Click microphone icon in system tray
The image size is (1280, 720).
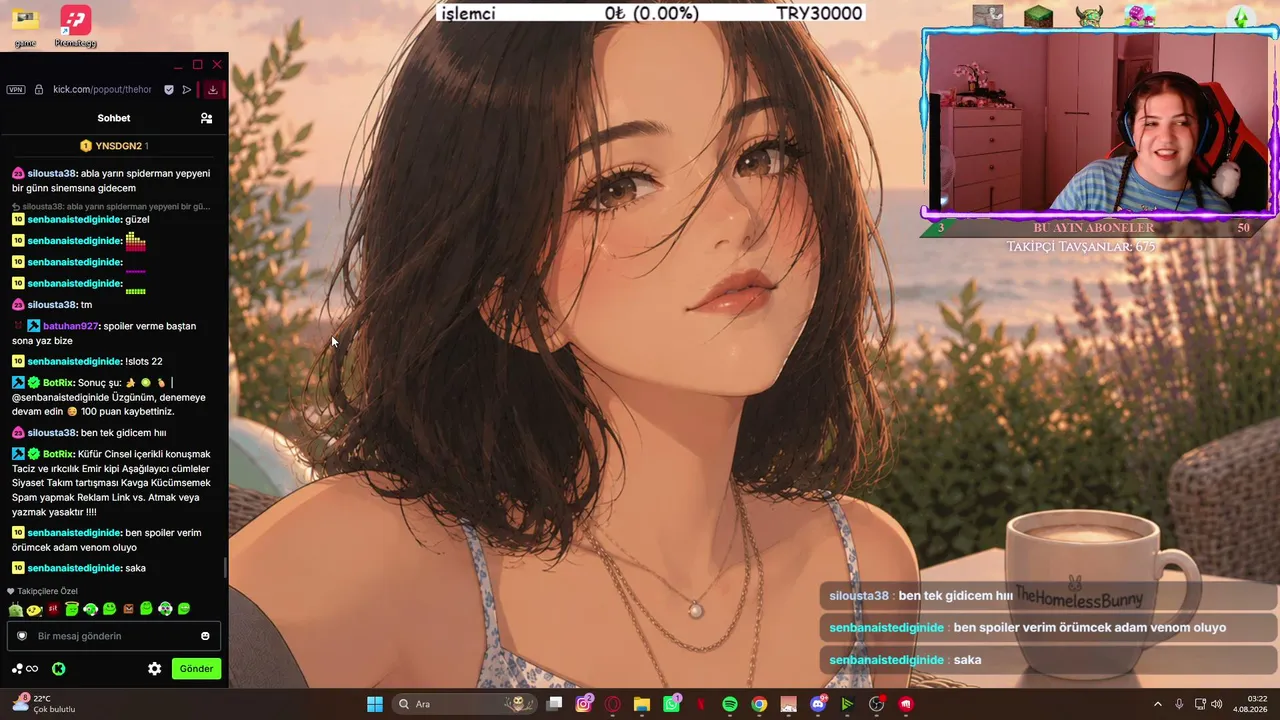[1179, 704]
